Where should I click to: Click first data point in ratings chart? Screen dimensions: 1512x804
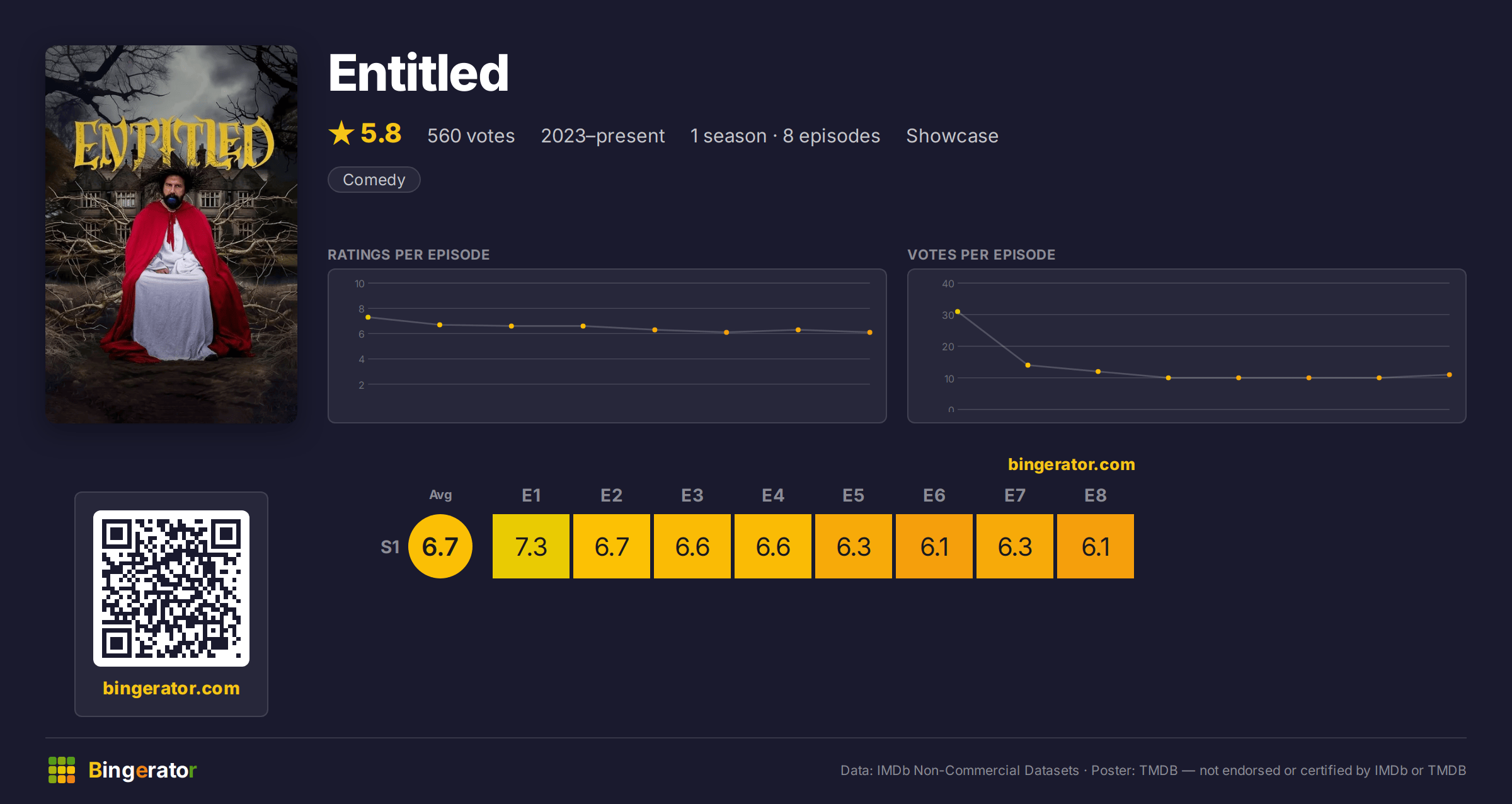tap(368, 318)
